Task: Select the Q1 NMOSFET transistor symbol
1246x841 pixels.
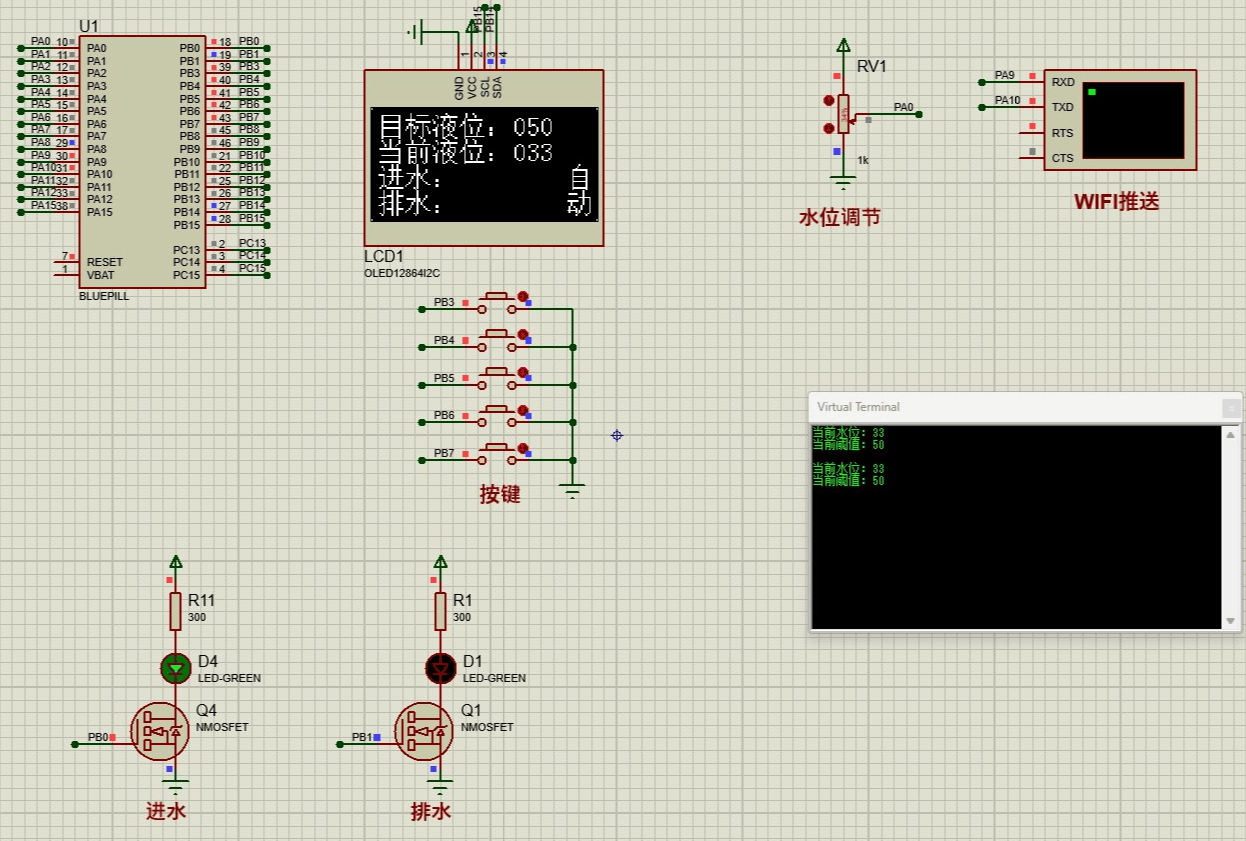Action: pos(424,731)
